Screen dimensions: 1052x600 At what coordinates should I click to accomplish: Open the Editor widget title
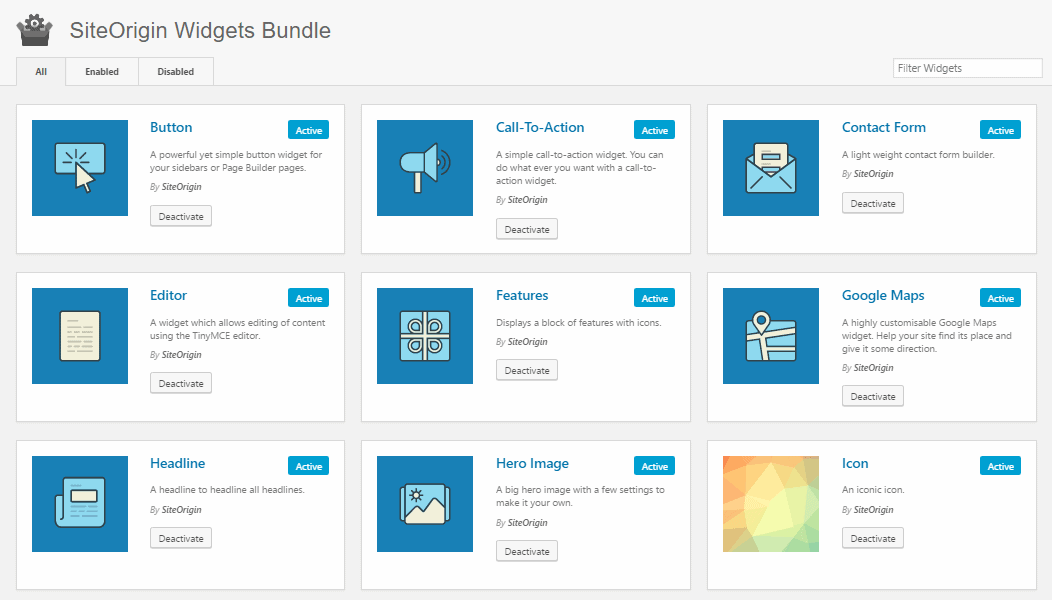pyautogui.click(x=168, y=295)
